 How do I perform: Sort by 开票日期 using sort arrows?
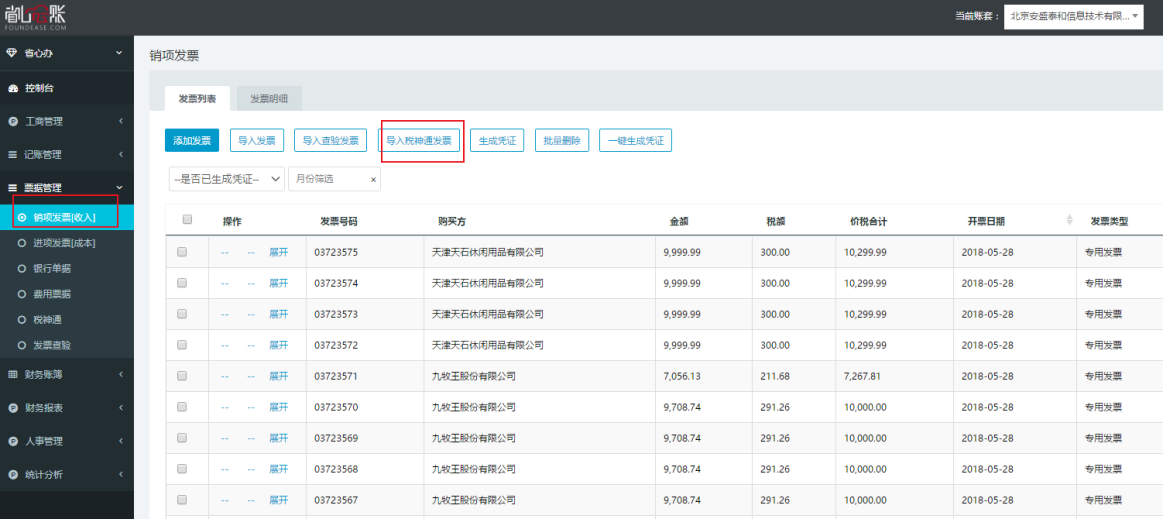[1069, 219]
